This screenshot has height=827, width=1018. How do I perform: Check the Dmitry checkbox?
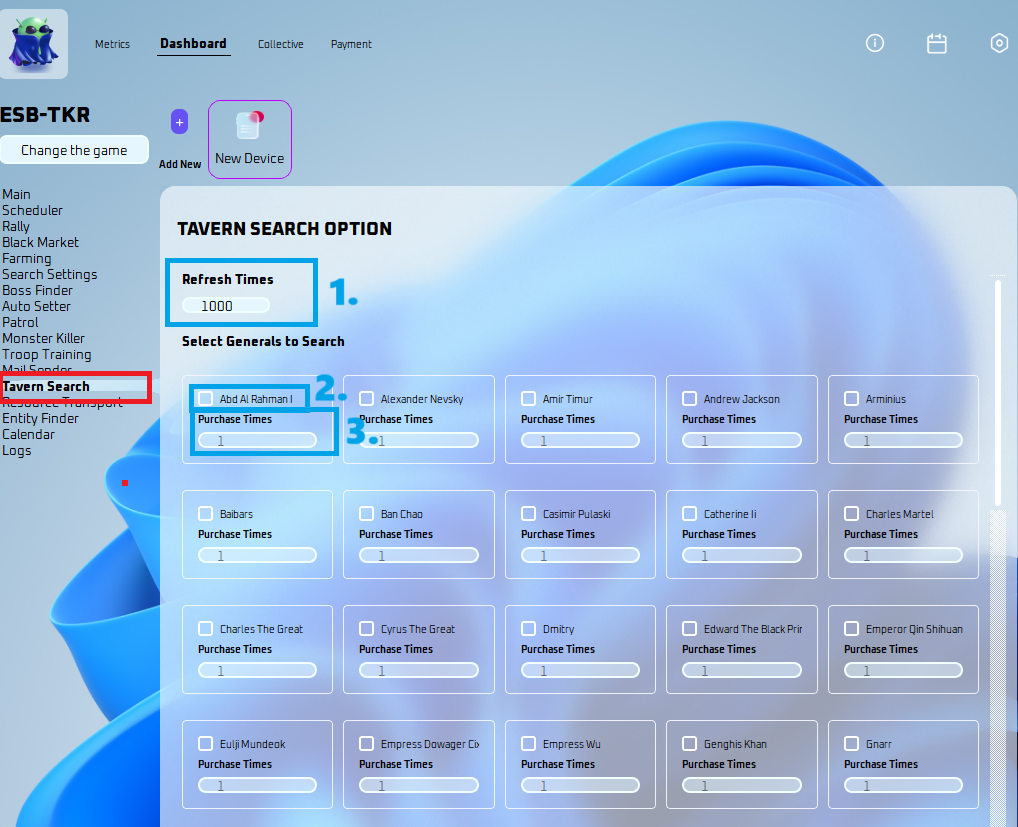click(528, 628)
